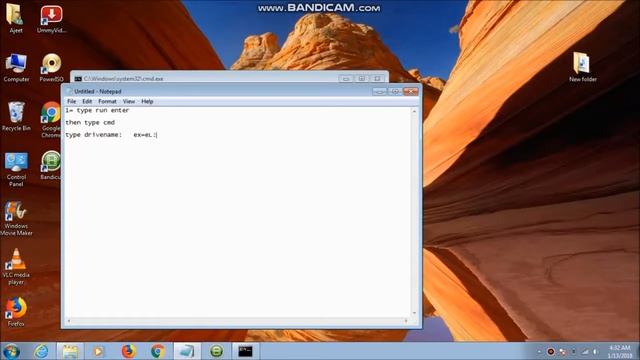Open Windows Media Player from the taskbar

98,351
